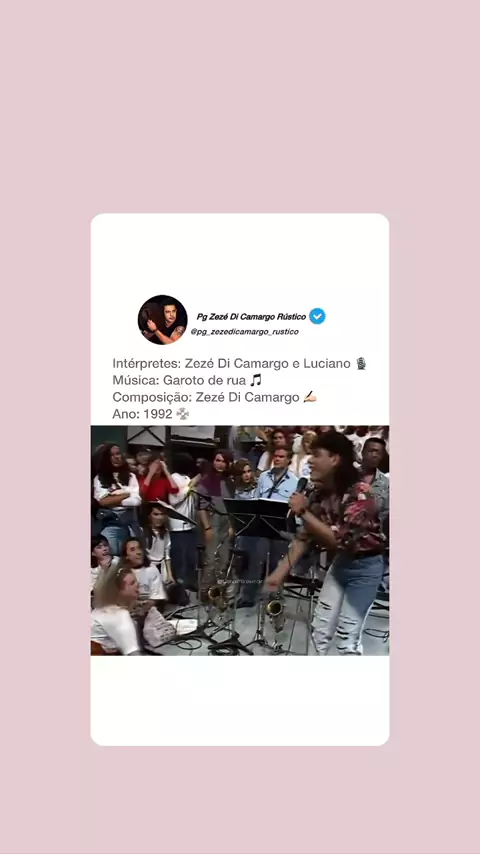Image resolution: width=480 pixels, height=854 pixels.
Task: Open the Zezé Di Camargo profile avatar
Action: 162,320
